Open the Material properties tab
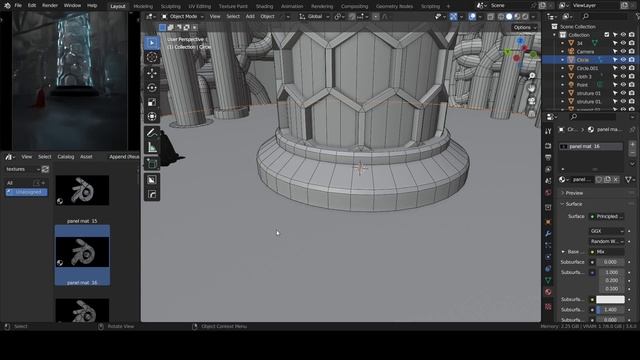 coord(548,292)
